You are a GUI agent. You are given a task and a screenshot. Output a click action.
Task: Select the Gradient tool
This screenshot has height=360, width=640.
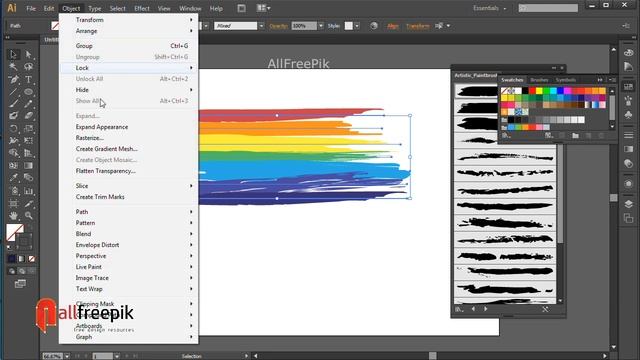click(28, 166)
